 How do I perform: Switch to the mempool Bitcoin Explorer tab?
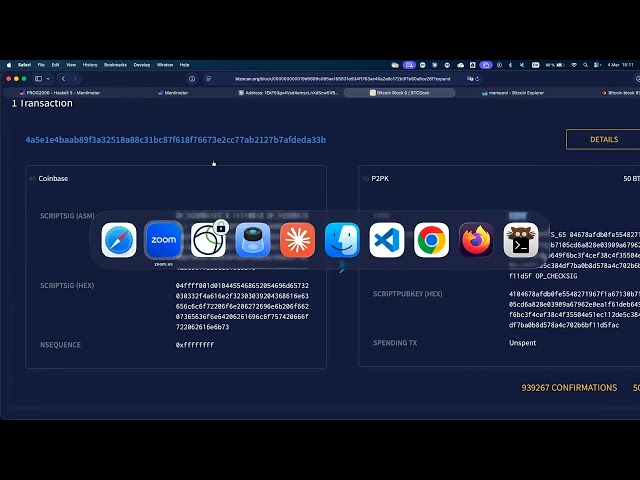point(513,93)
